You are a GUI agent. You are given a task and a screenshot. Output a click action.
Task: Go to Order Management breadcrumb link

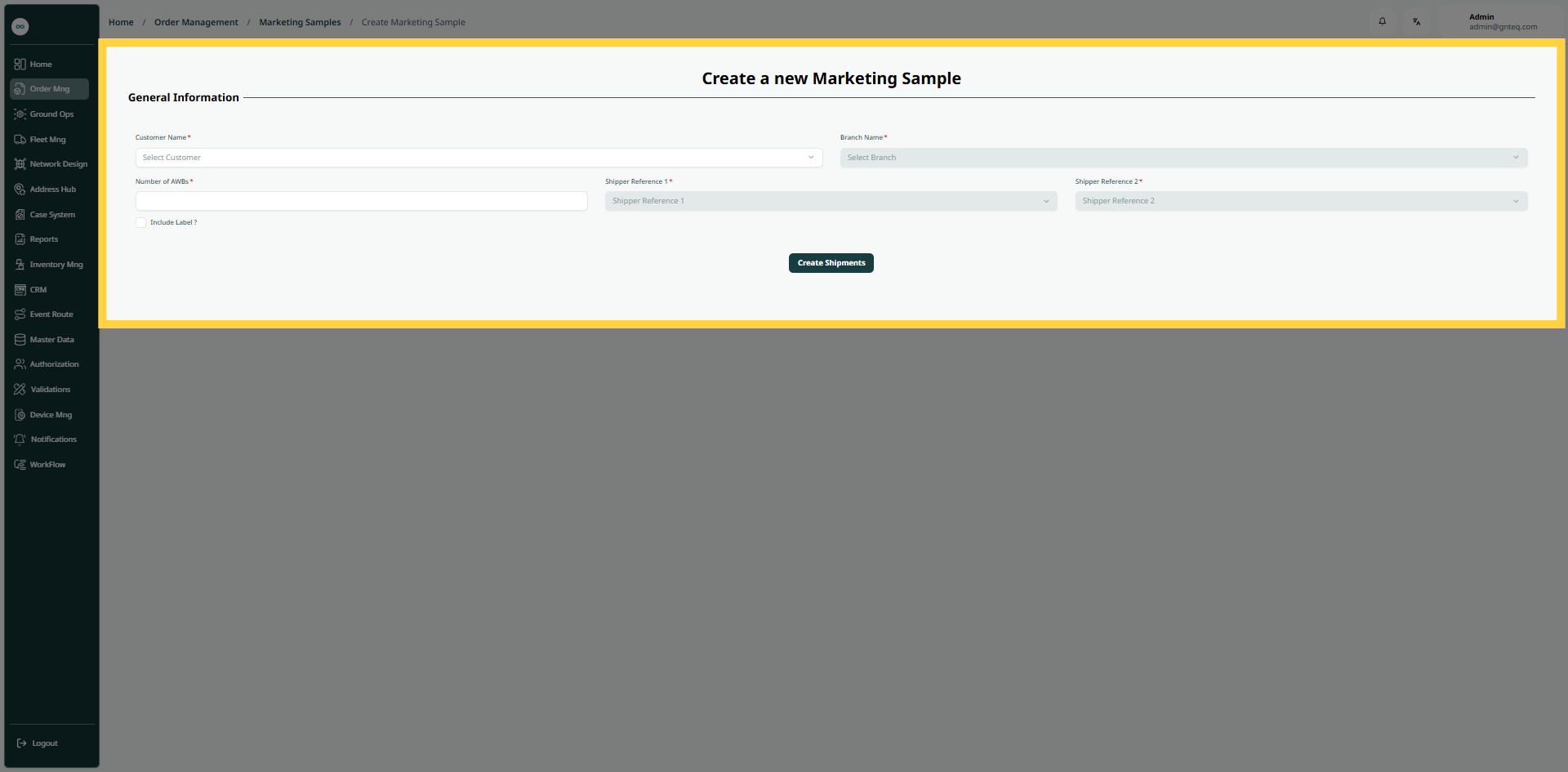point(196,22)
